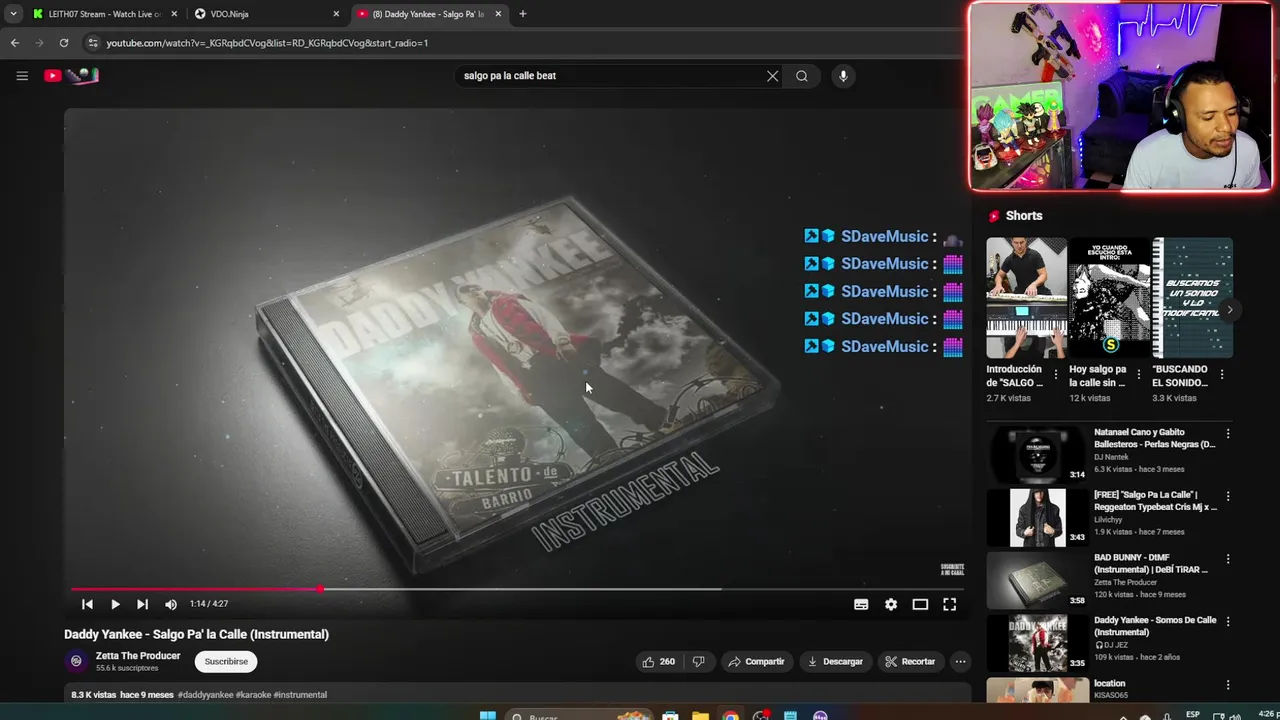
Task: Skip to next video in player
Action: tap(142, 604)
